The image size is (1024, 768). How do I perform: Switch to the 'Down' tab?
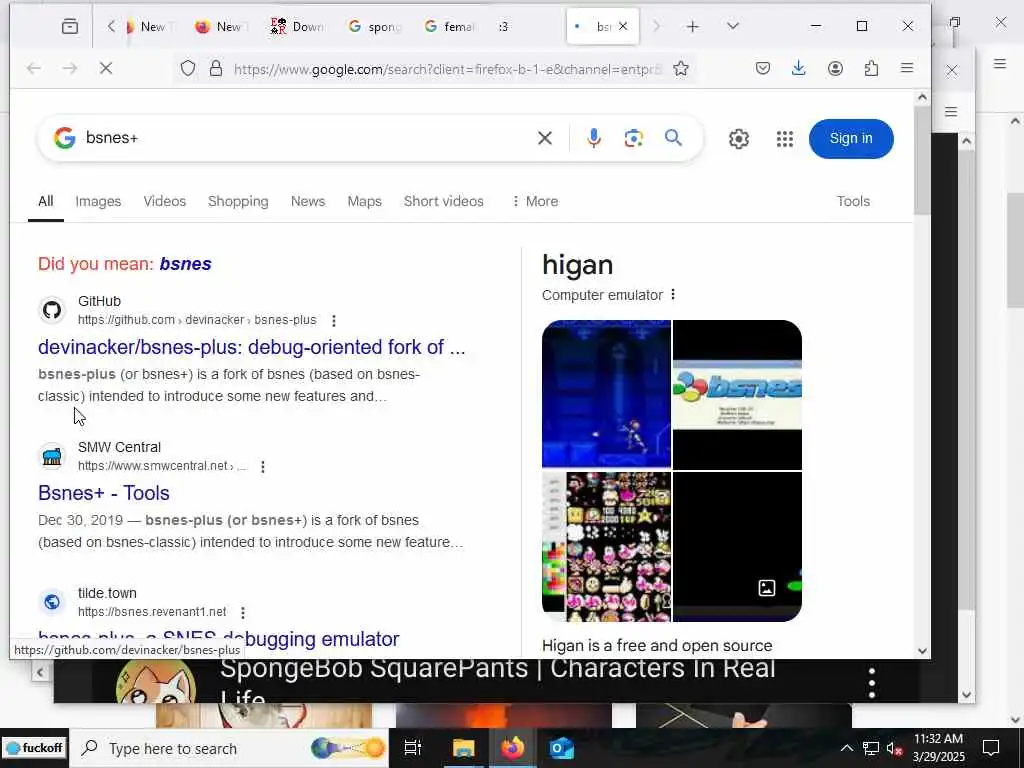pos(298,27)
